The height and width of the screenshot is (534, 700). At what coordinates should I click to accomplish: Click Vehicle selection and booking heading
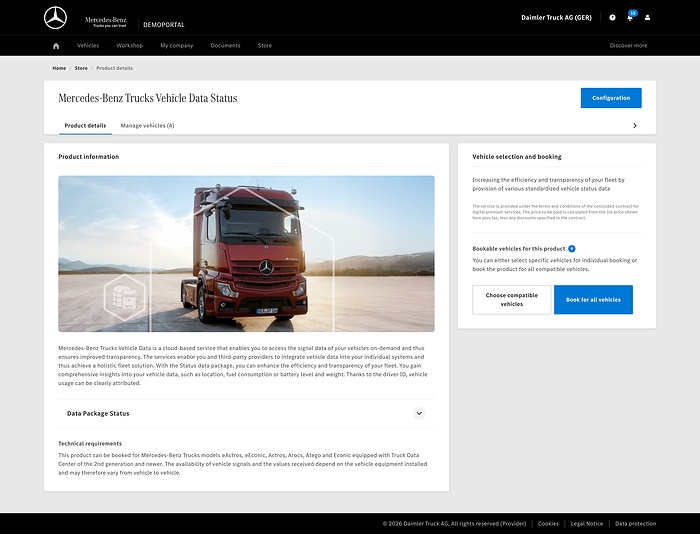[x=517, y=157]
